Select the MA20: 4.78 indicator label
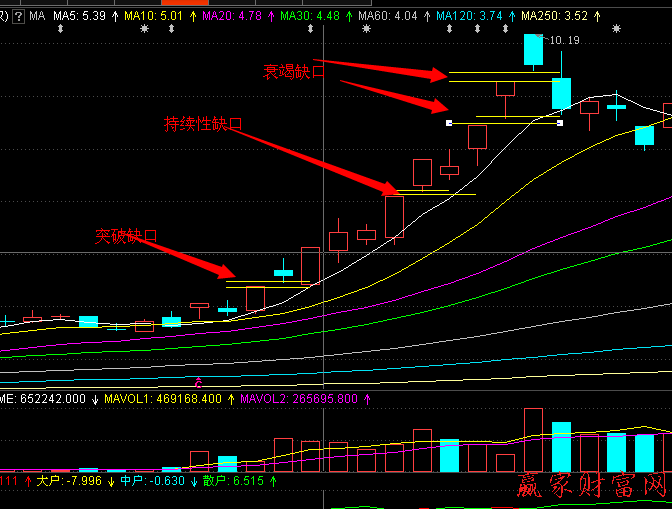Screen dimensions: 672x509 pos(235,16)
